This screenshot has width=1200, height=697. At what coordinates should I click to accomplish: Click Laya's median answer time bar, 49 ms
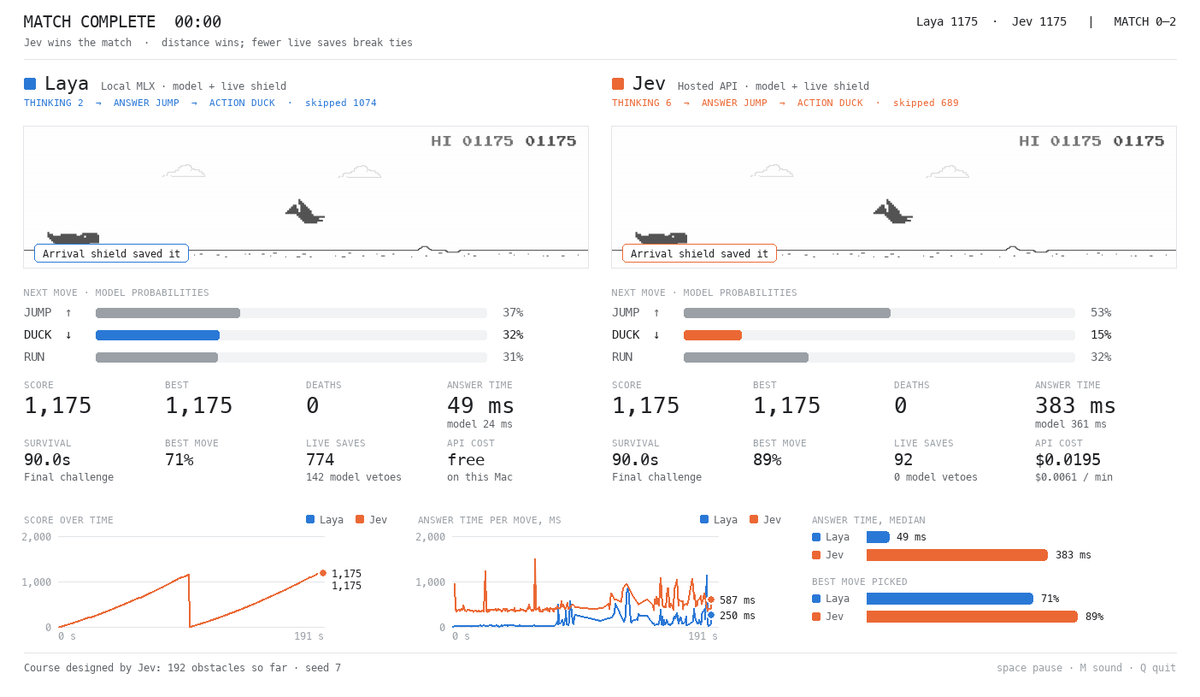878,537
